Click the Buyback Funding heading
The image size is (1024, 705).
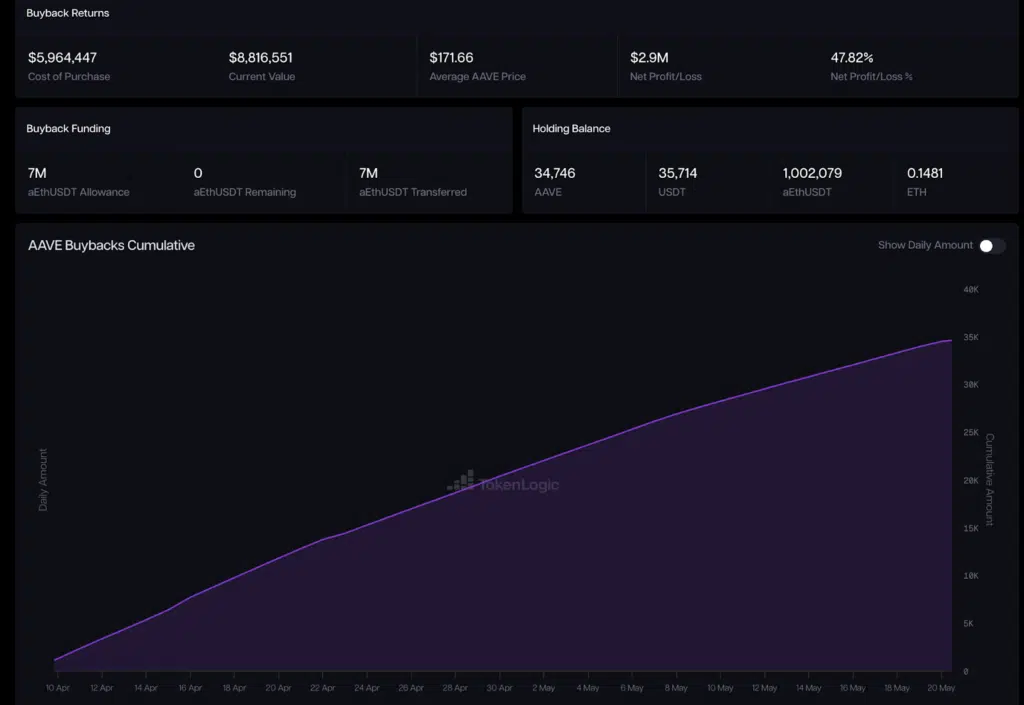[x=68, y=129]
